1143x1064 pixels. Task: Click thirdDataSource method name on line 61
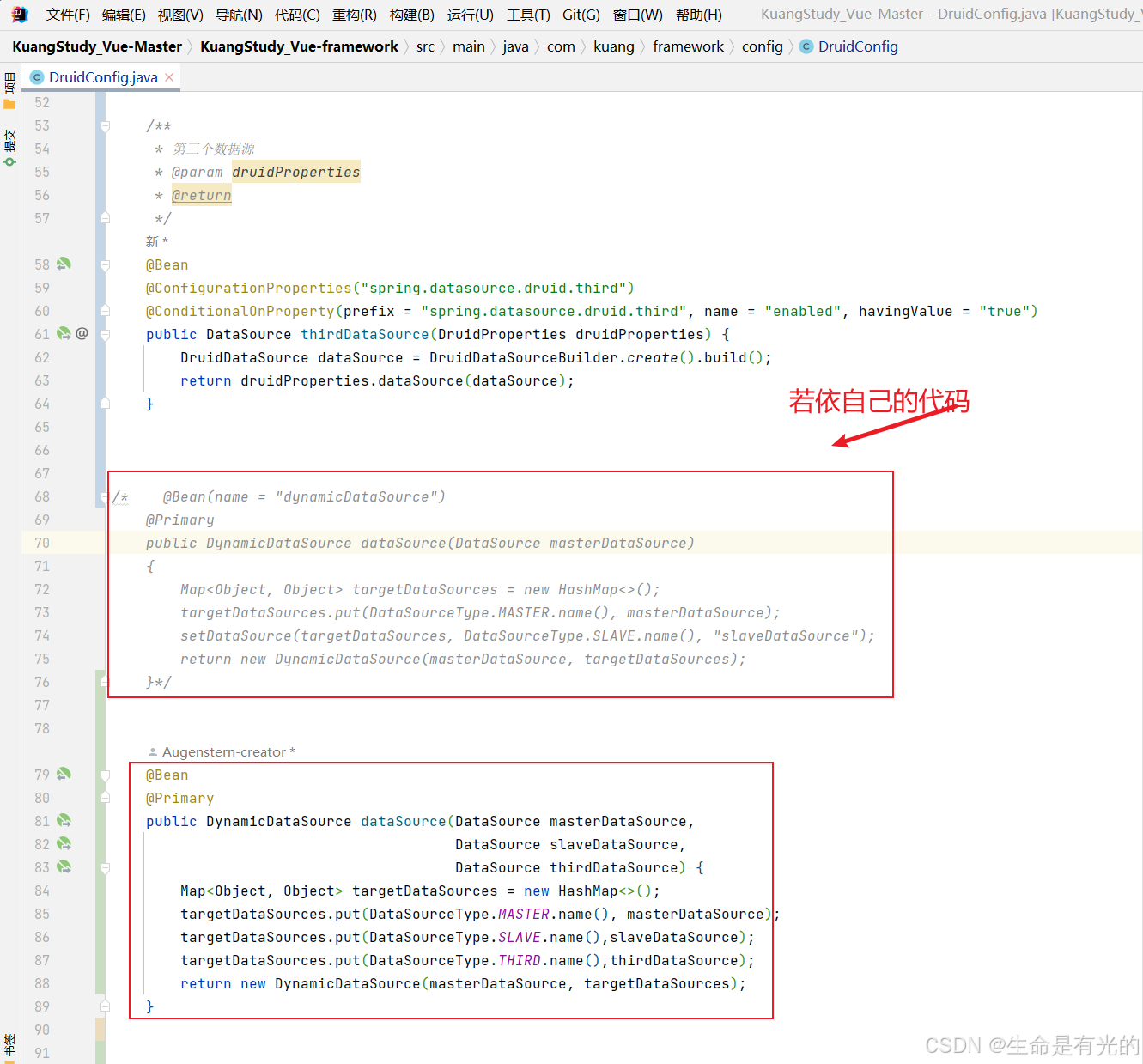[x=365, y=334]
